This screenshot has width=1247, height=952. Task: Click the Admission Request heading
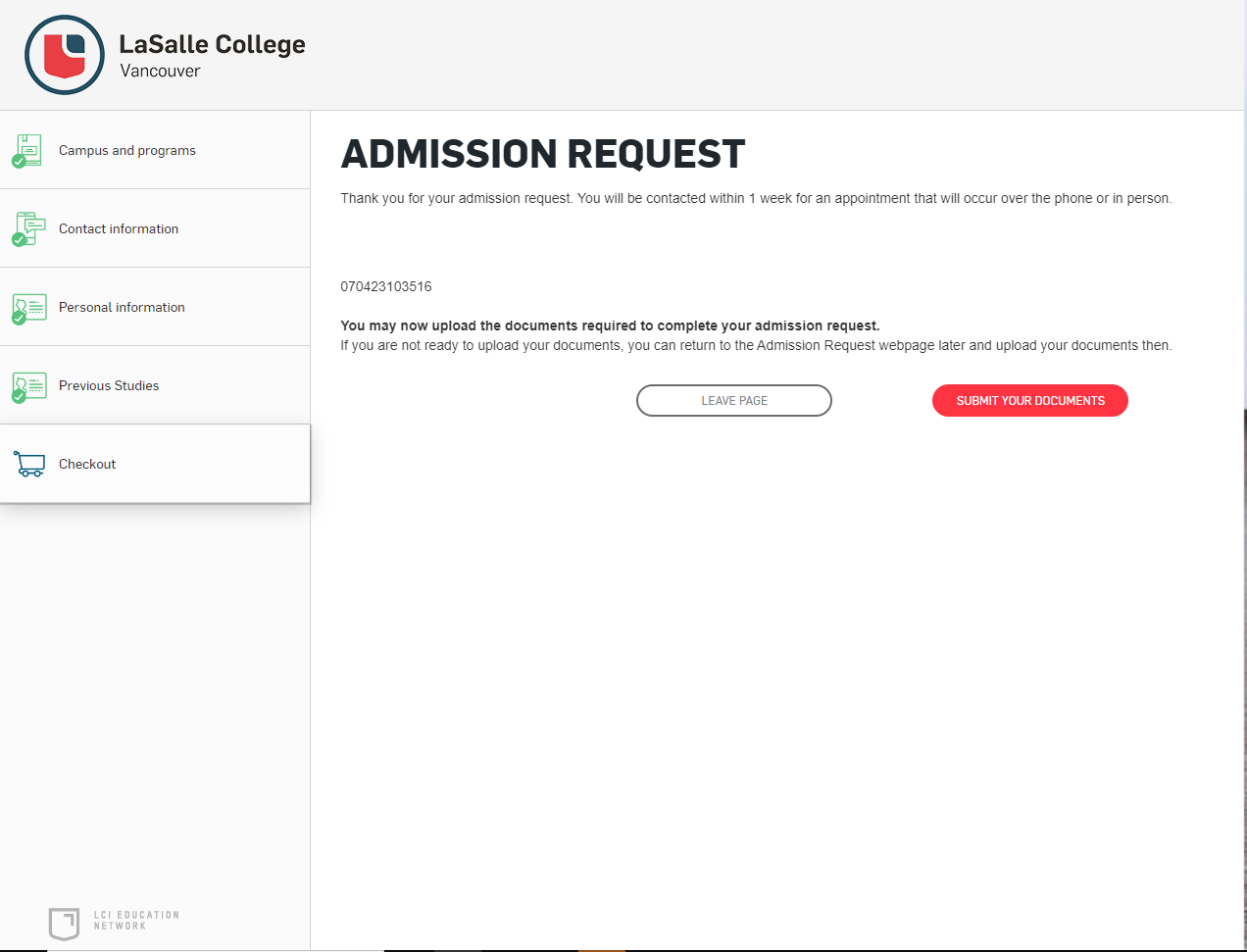coord(543,154)
